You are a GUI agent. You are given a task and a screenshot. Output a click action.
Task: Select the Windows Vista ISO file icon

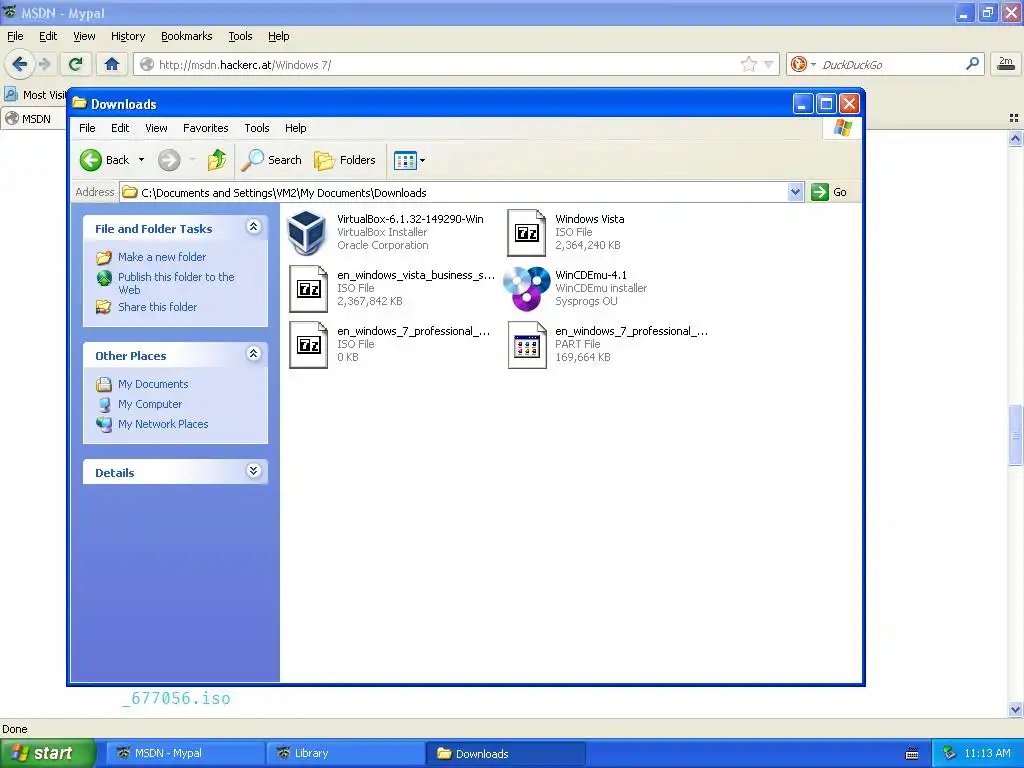[x=526, y=232]
